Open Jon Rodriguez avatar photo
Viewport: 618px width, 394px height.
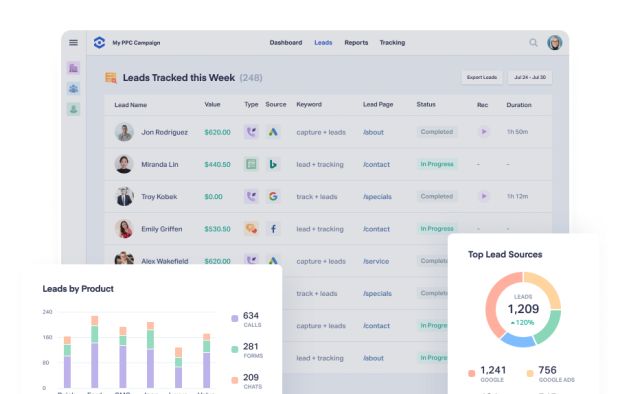pos(124,132)
